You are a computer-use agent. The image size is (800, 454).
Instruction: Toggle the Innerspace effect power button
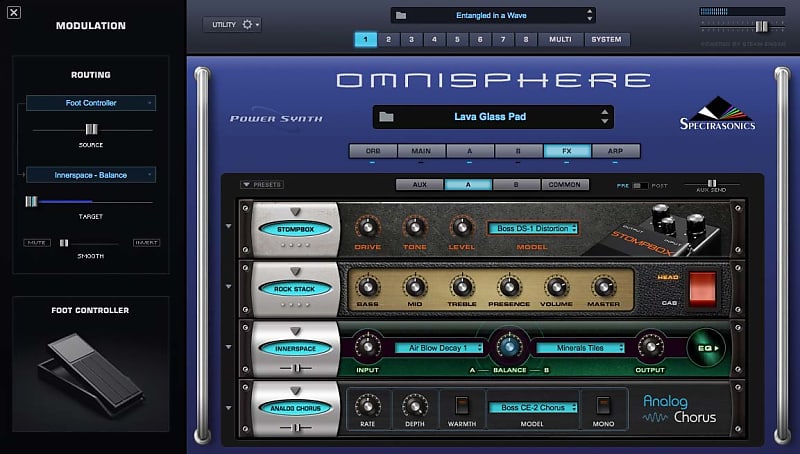point(295,349)
